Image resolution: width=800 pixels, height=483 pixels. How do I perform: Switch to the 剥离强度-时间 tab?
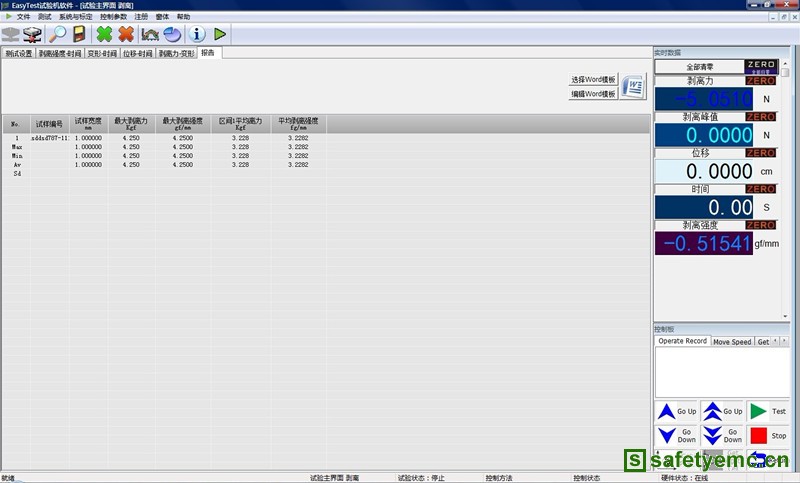coord(60,54)
